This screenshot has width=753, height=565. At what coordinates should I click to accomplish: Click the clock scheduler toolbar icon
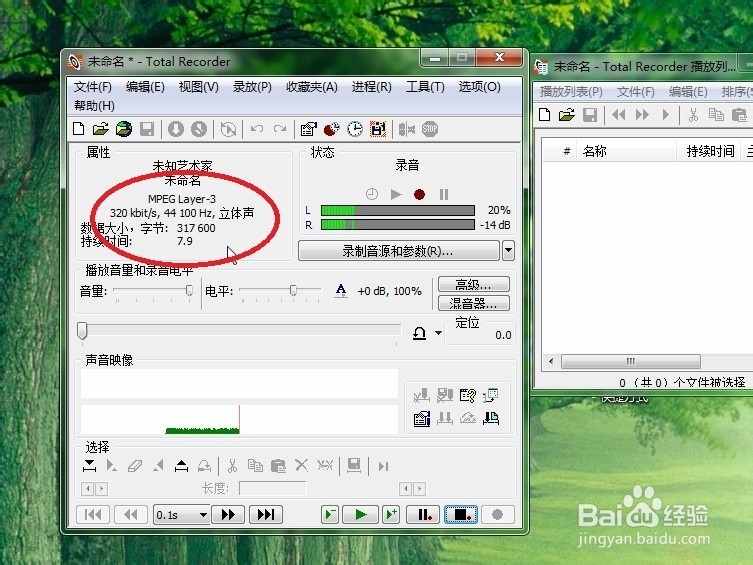355,129
